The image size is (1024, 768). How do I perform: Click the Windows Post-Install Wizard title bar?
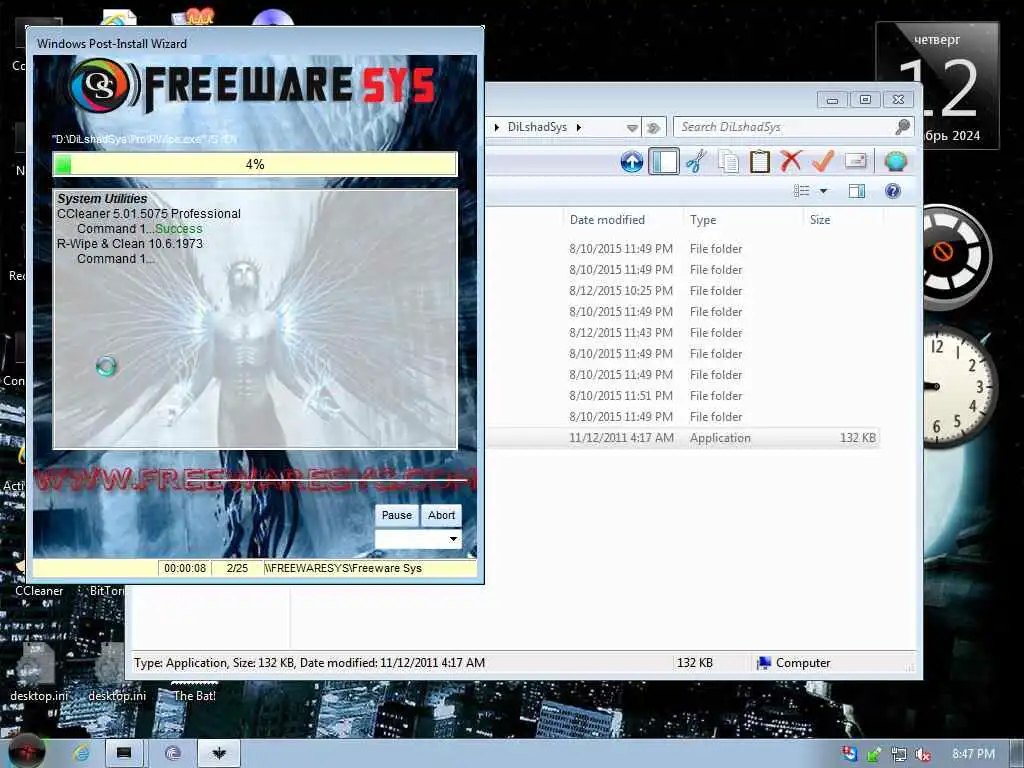click(255, 43)
